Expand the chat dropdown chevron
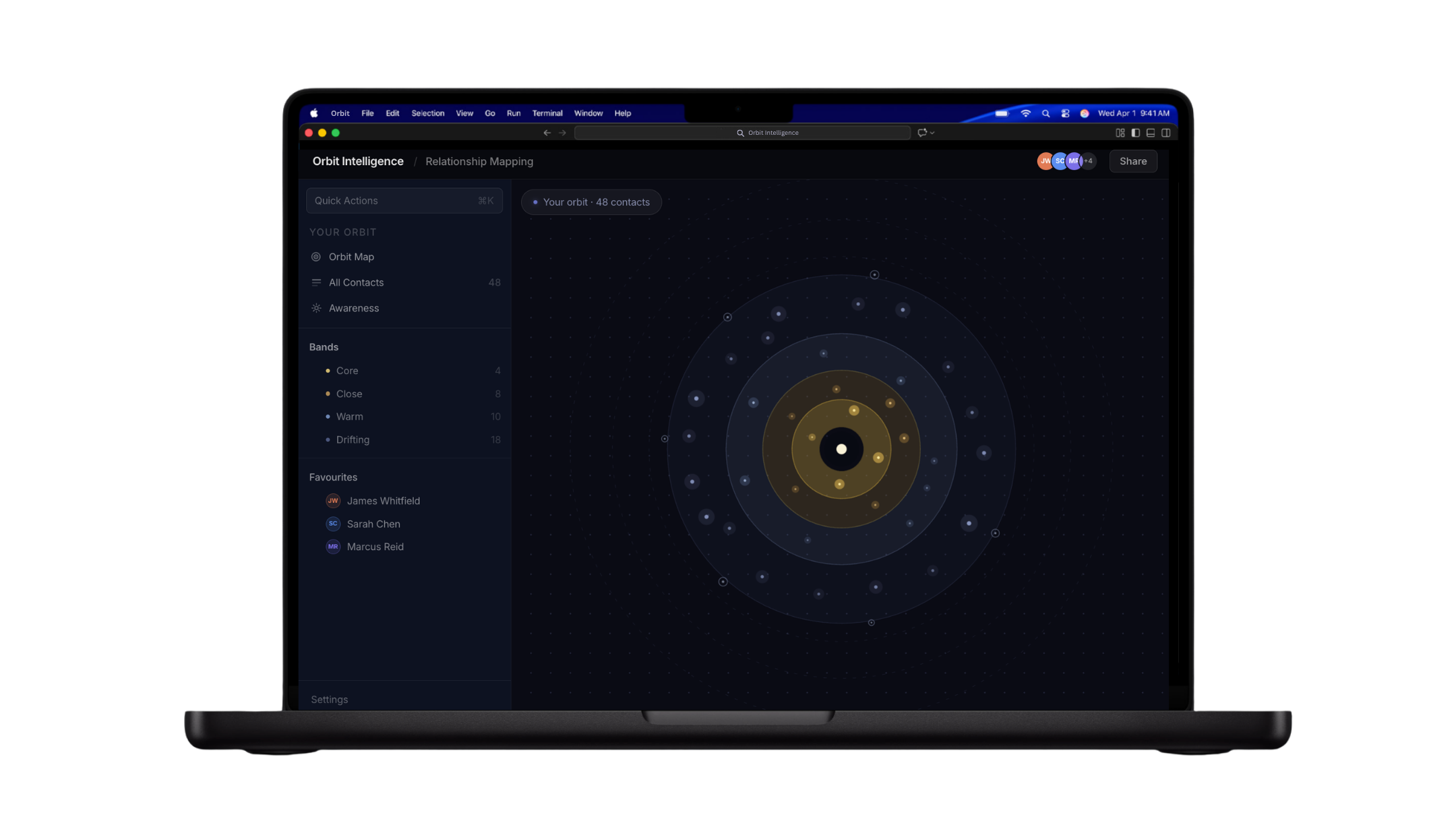 (x=932, y=133)
